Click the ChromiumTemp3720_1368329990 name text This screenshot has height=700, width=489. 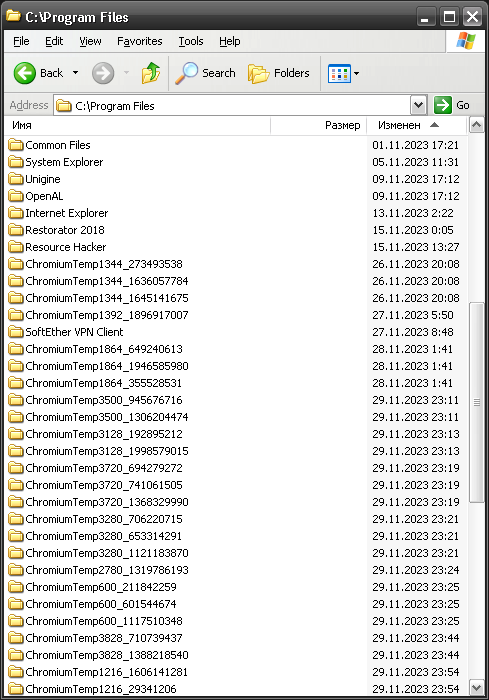107,502
